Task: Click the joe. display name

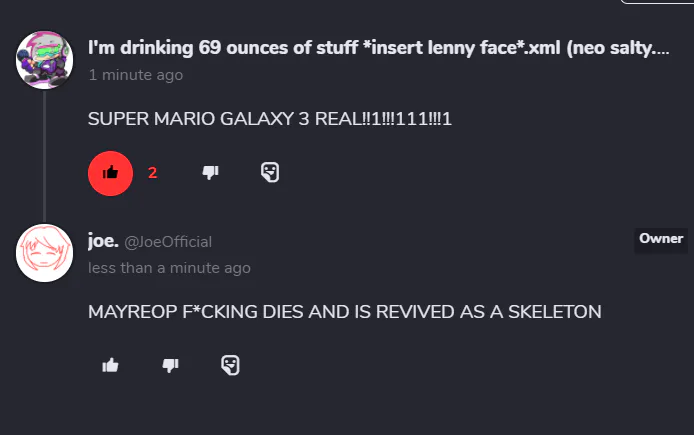Action: click(x=103, y=240)
